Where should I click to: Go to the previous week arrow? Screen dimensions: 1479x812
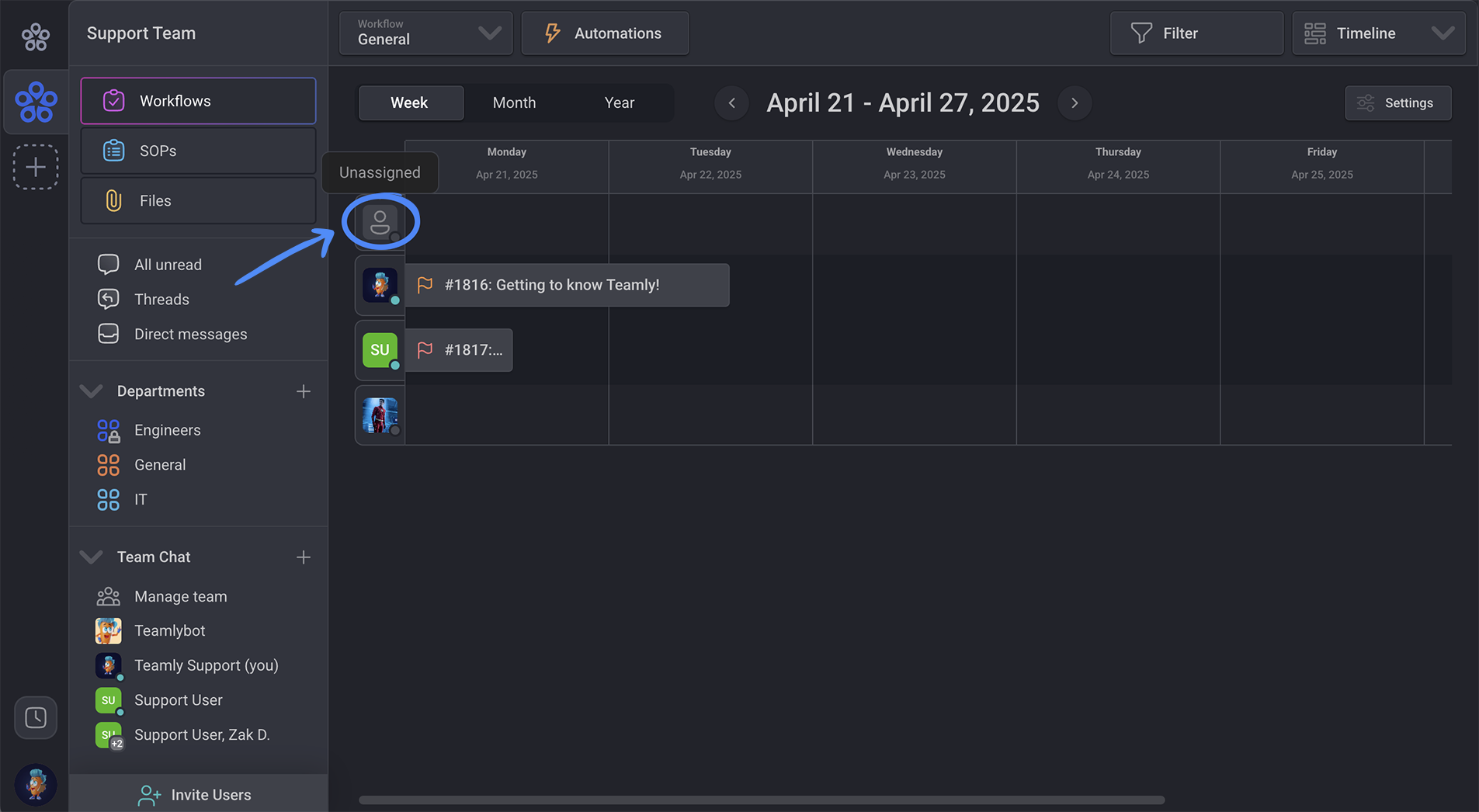(x=731, y=102)
